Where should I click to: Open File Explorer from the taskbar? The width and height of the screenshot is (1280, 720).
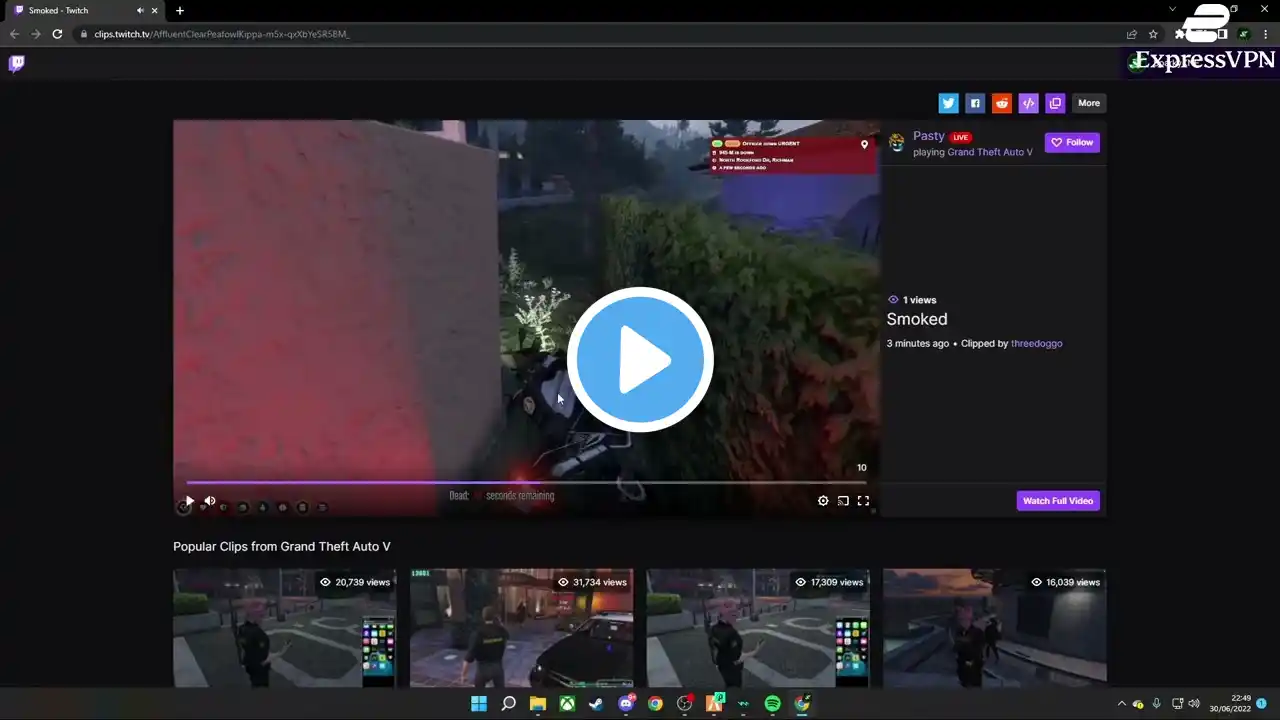(x=537, y=703)
